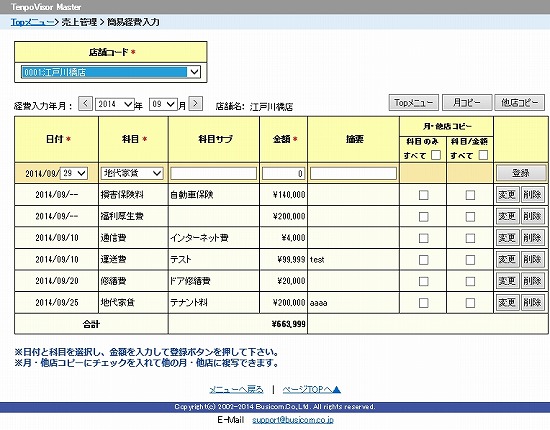Select the 2014/09/20 date cell
The width and height of the screenshot is (550, 430).
56,281
